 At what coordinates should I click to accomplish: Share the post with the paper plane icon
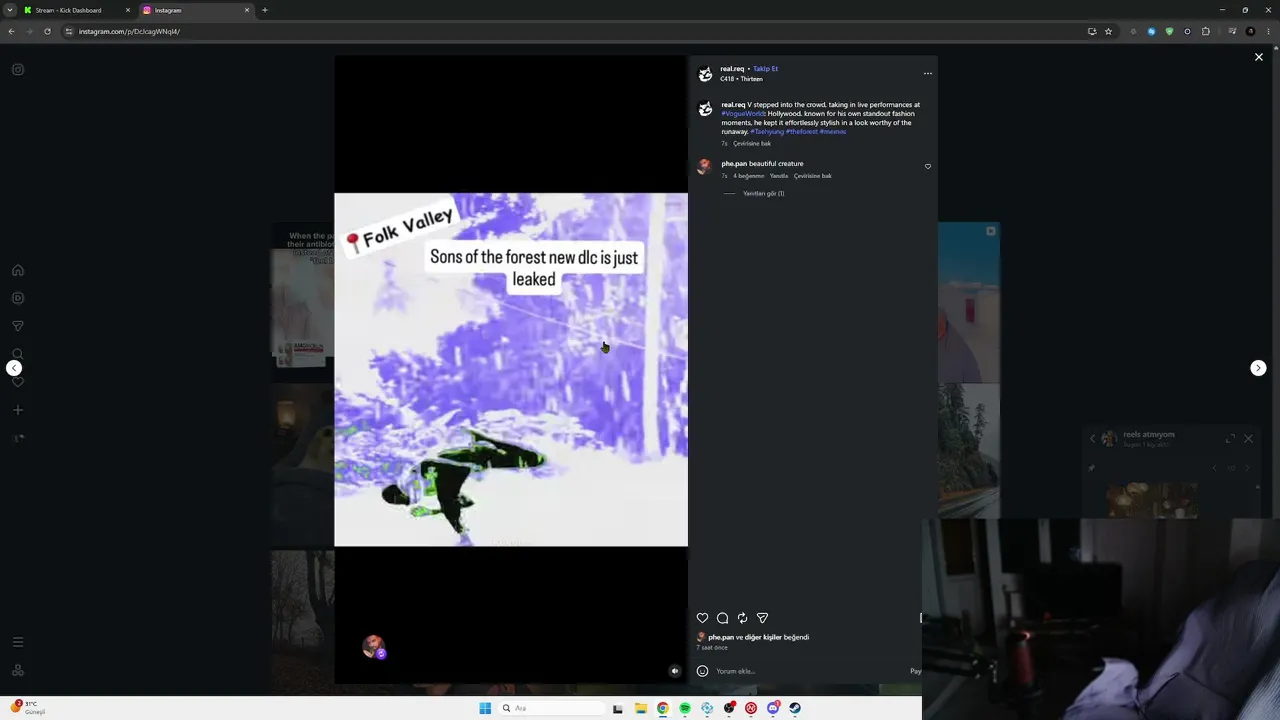point(762,618)
